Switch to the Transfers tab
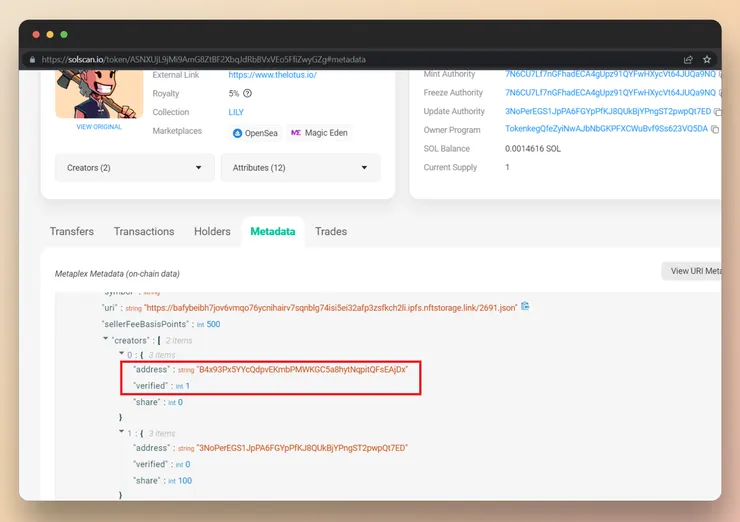 pyautogui.click(x=72, y=231)
